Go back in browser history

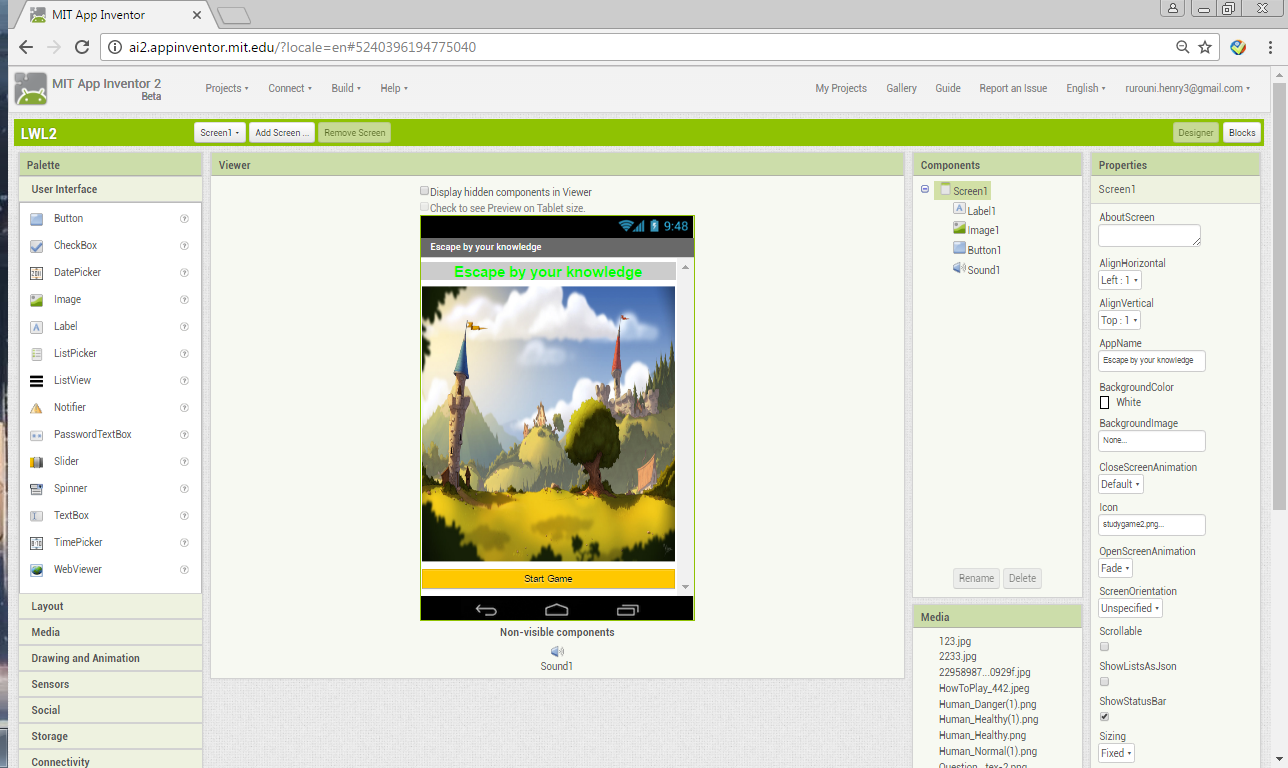[x=26, y=47]
